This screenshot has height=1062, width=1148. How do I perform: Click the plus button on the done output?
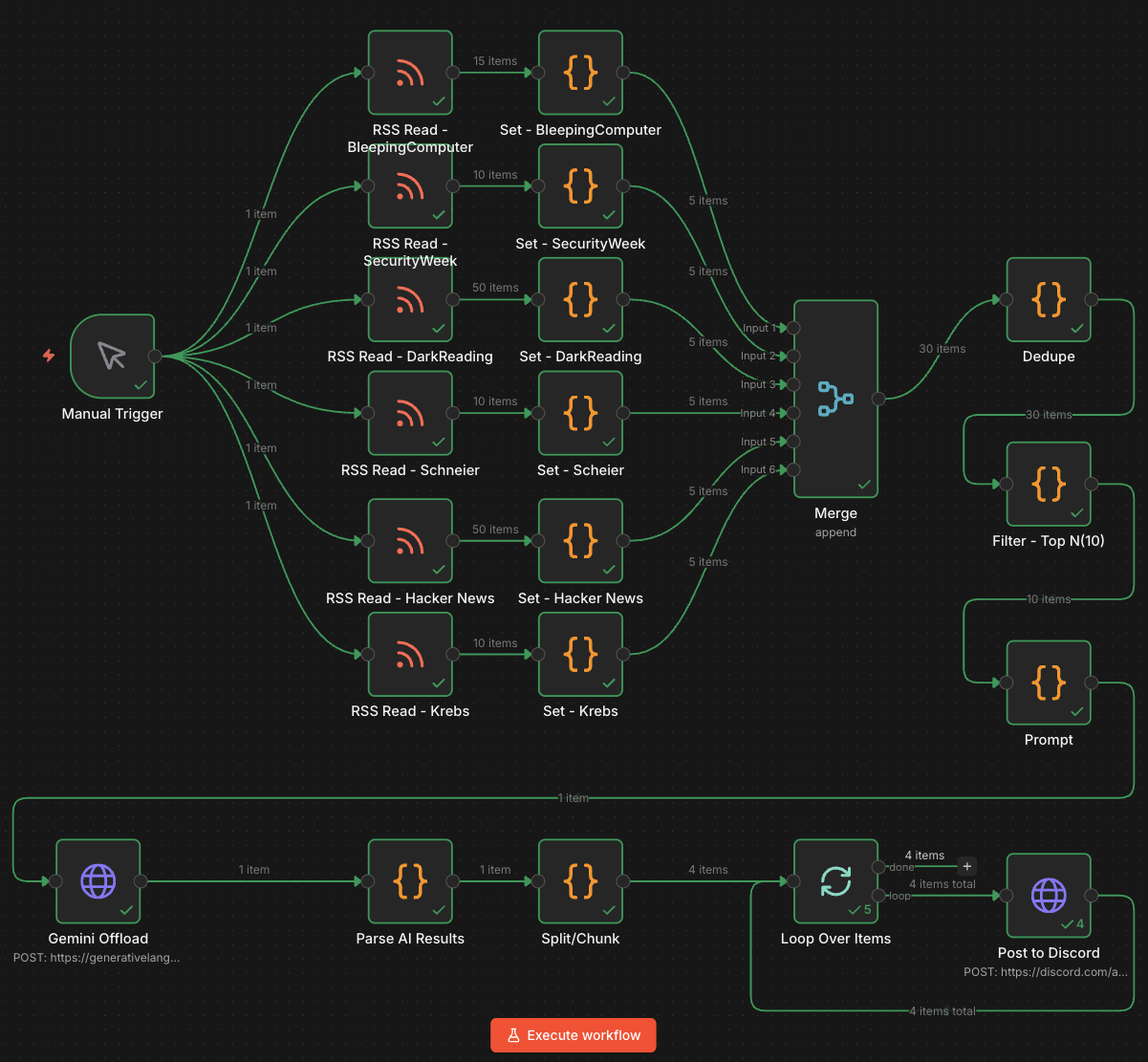click(966, 866)
